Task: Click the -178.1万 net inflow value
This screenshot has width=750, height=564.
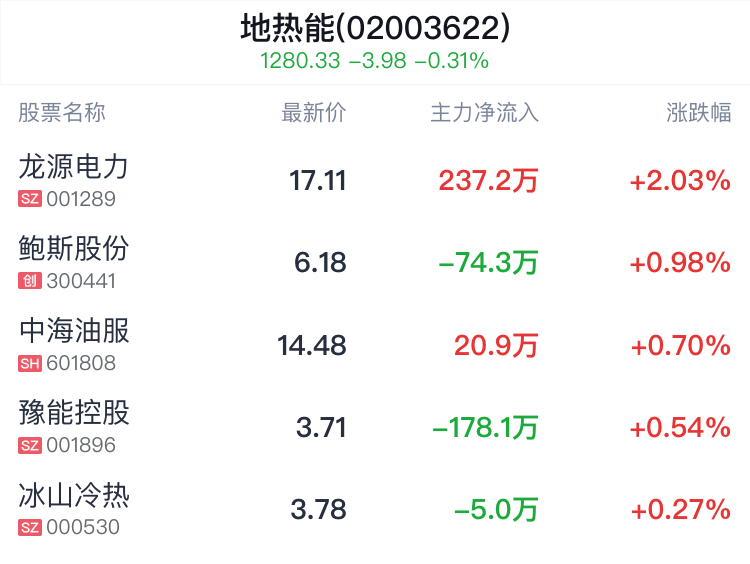Action: click(485, 428)
